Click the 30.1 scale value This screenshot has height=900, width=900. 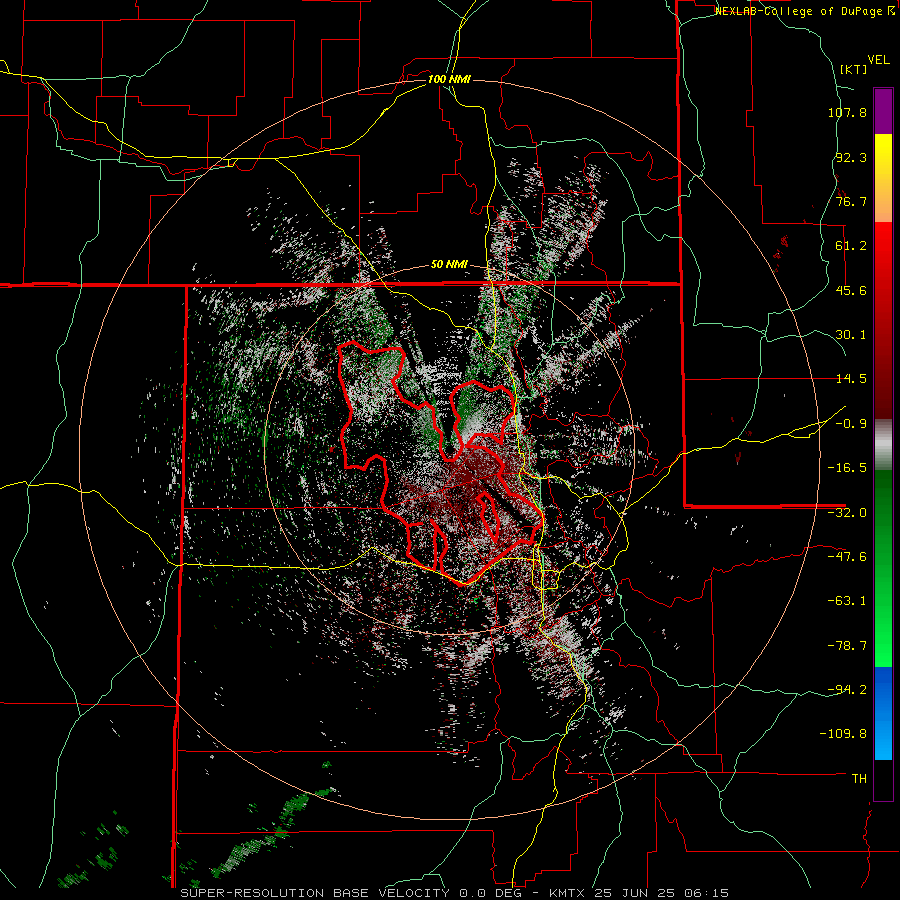[x=851, y=335]
